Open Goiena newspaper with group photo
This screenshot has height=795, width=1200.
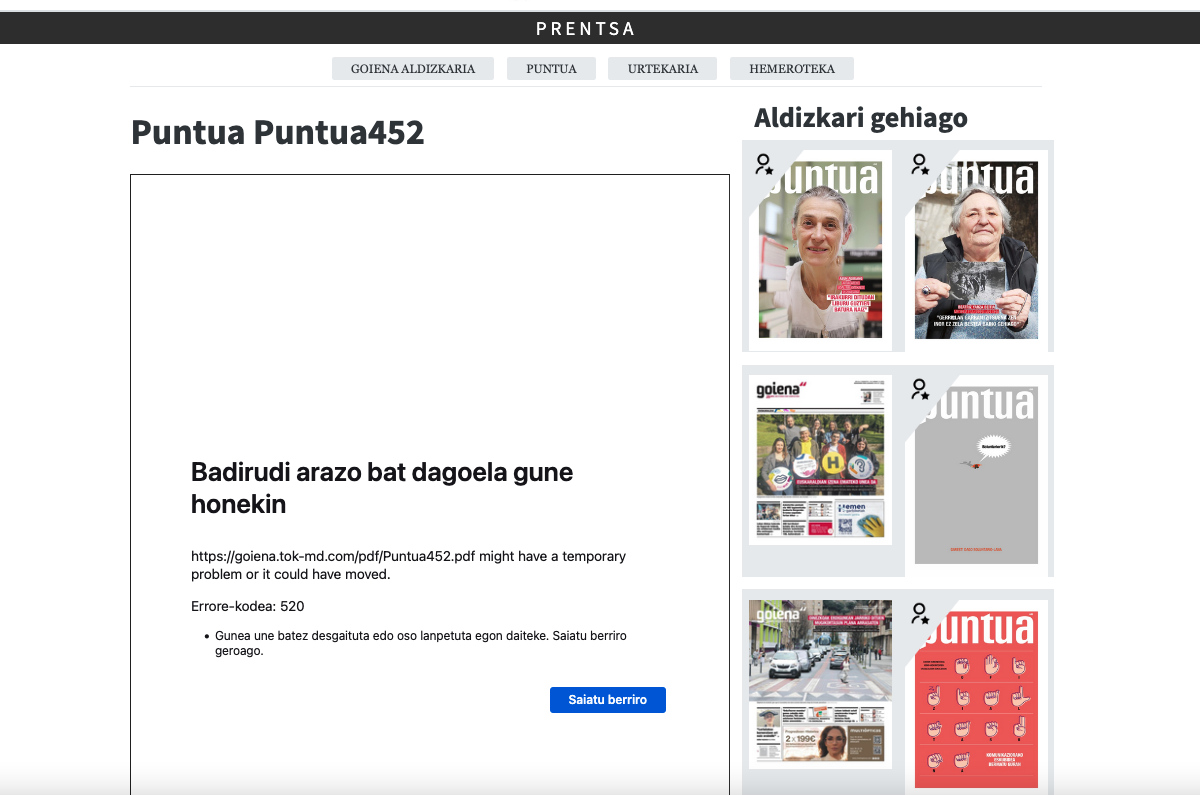coord(820,460)
